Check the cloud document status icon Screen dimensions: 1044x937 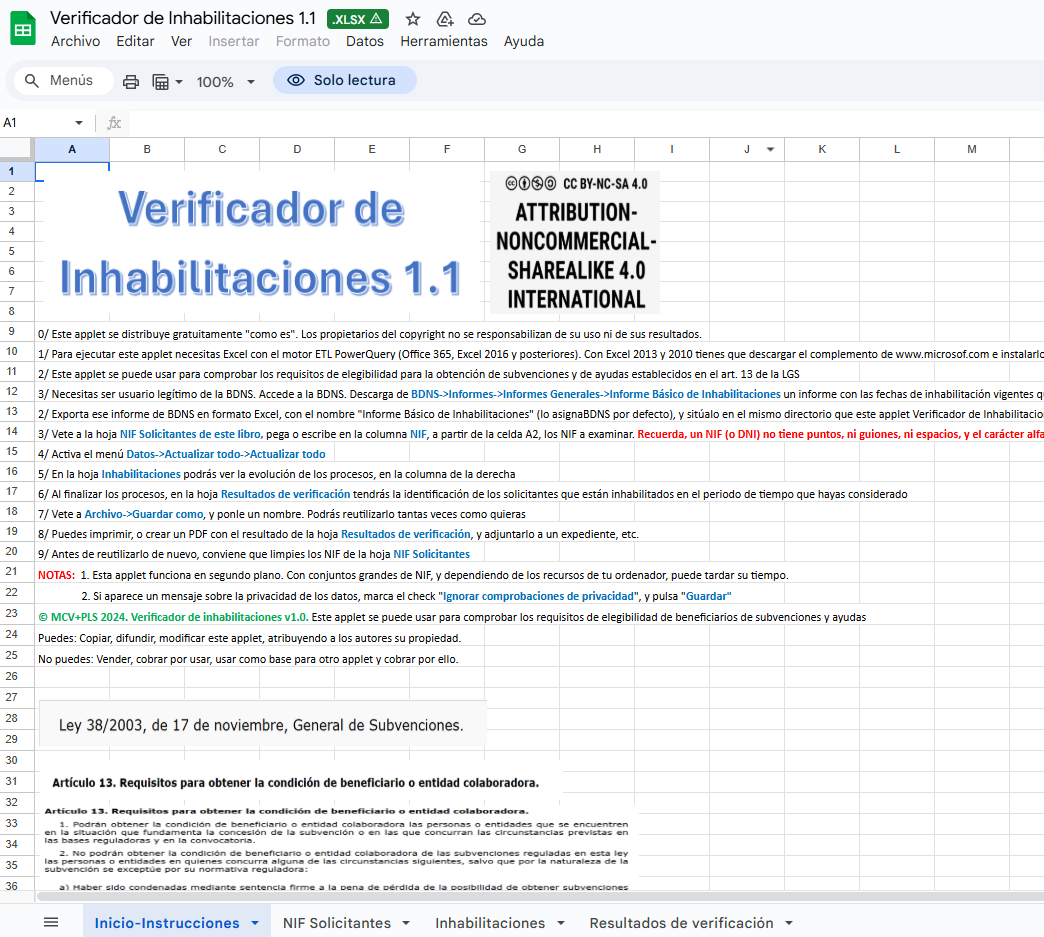[x=477, y=19]
